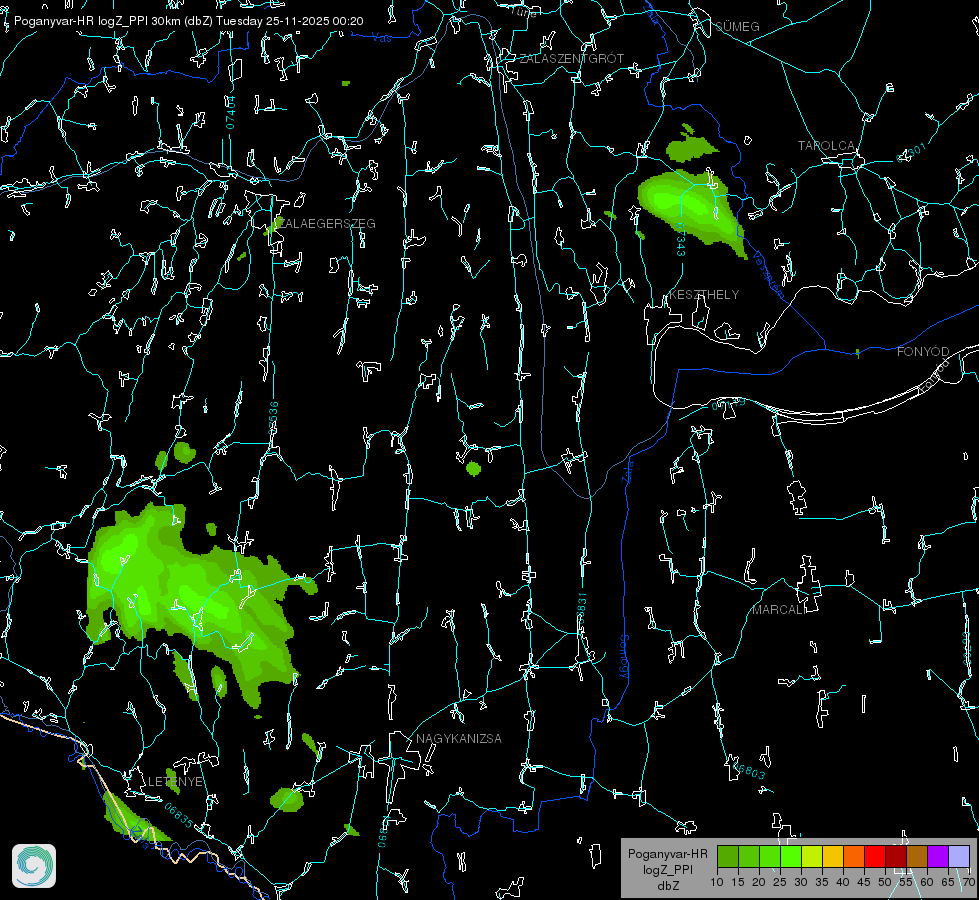Choose the 40-45 dBZ orange legend swatch

(854, 856)
